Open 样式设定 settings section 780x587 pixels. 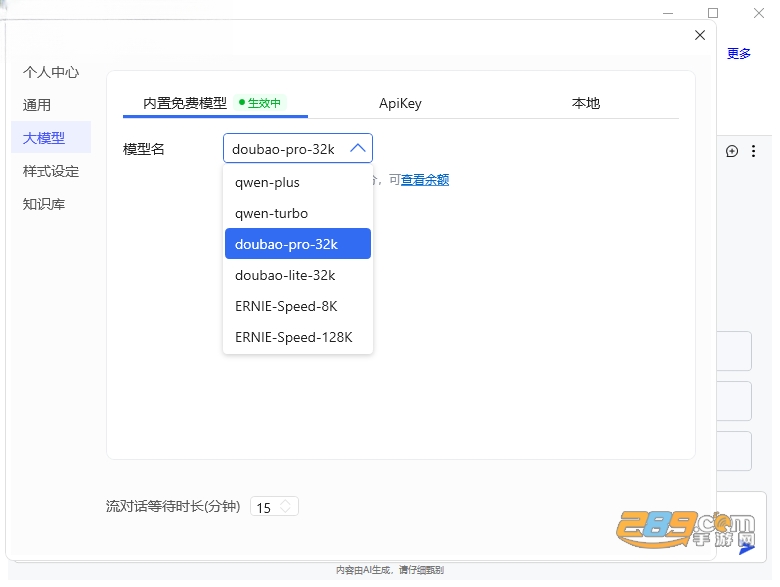coord(51,171)
